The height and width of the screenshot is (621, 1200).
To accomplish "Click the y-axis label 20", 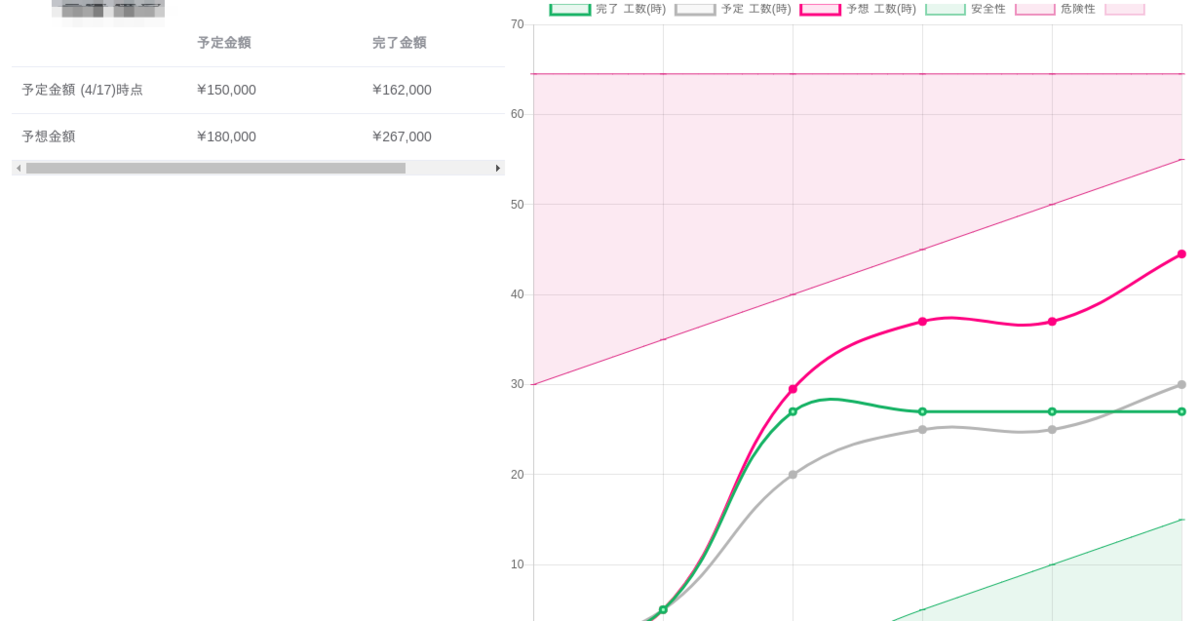I will (517, 474).
